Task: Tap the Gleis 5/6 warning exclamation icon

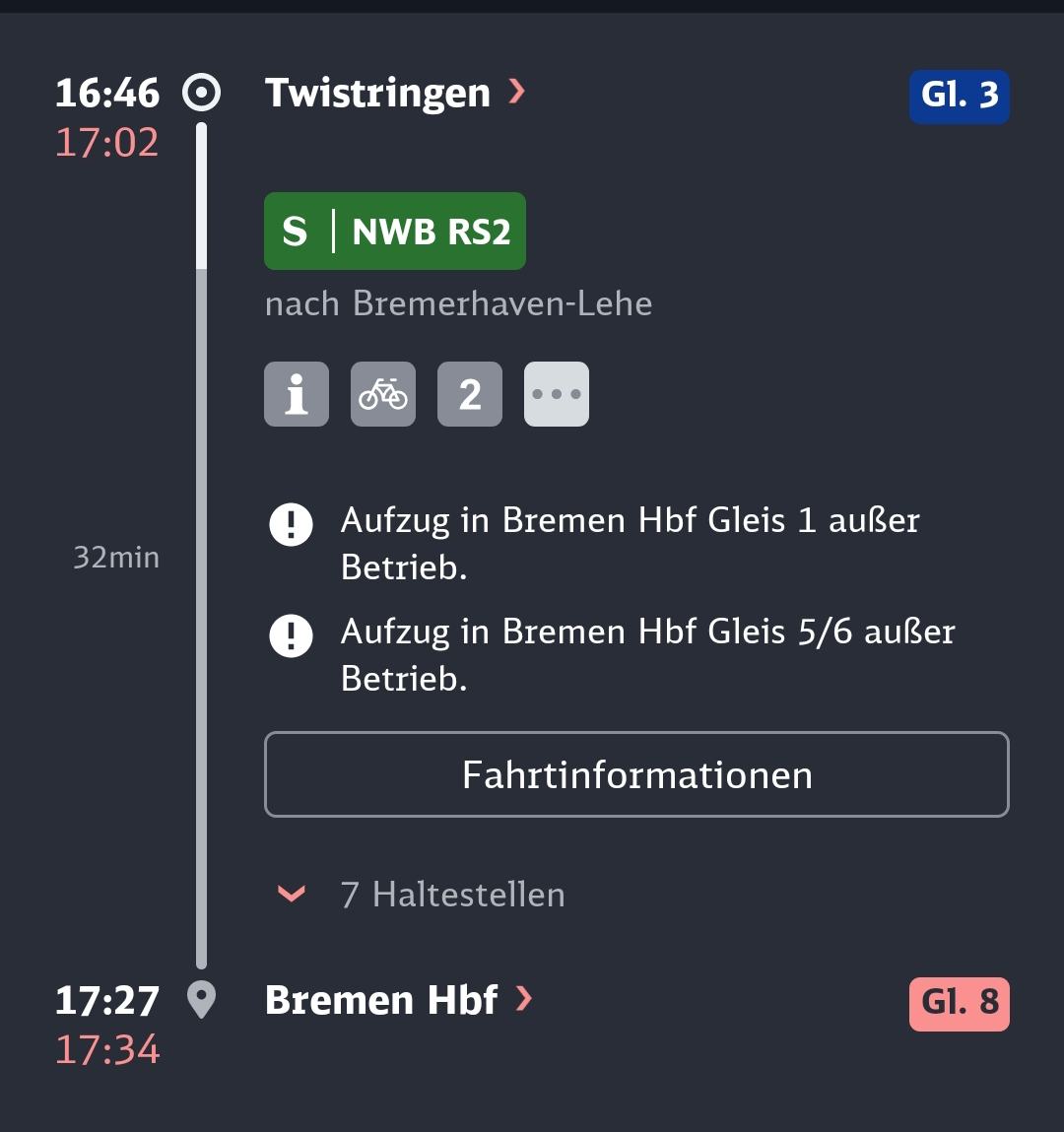Action: (291, 635)
